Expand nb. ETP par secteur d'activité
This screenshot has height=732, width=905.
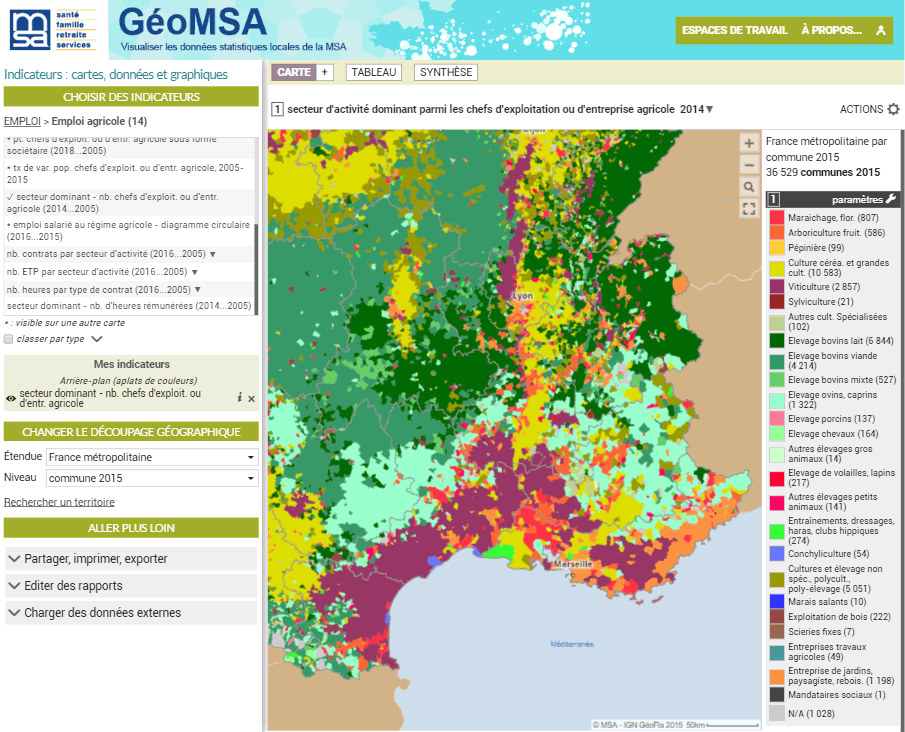coord(195,272)
